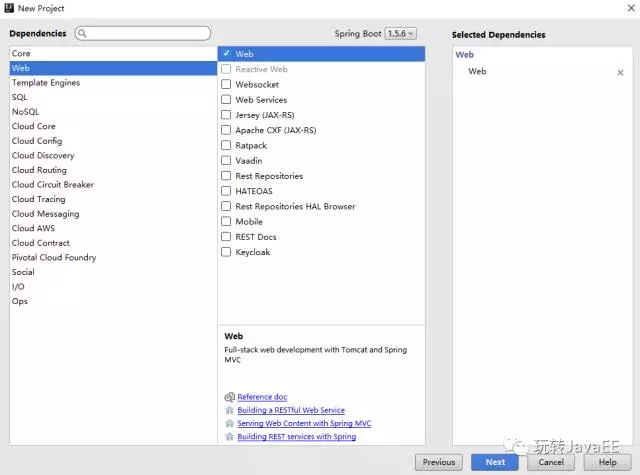This screenshot has width=640, height=475.
Task: Select Cloud Circuit Breaker category
Action: tap(113, 184)
